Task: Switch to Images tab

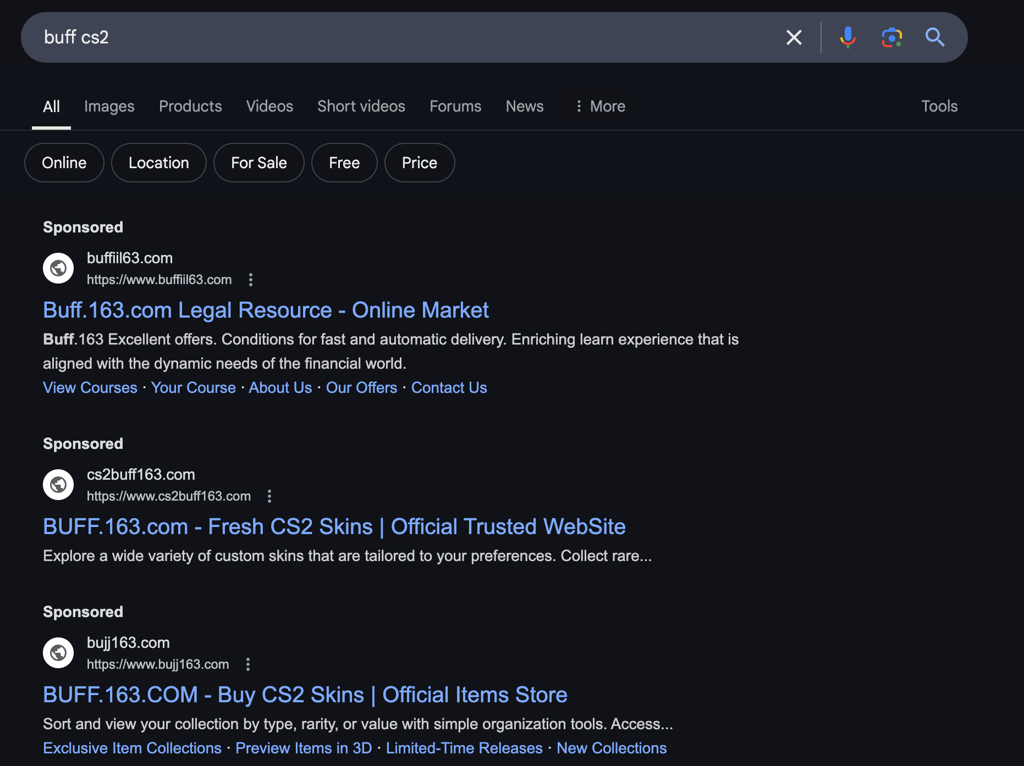Action: 109,106
